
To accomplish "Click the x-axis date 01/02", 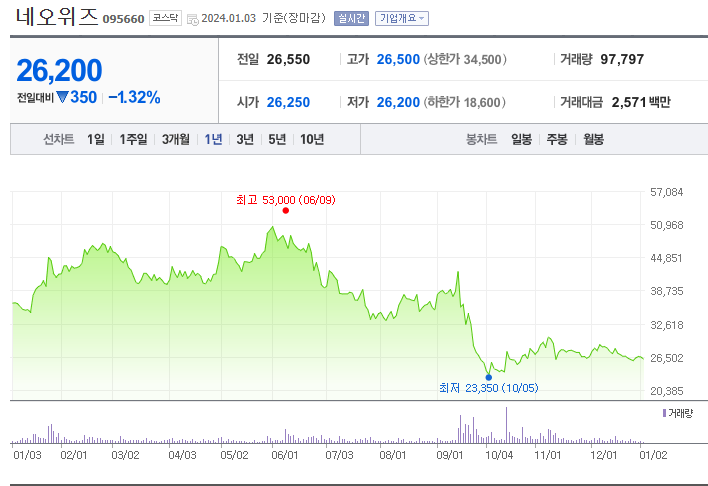I will (653, 455).
